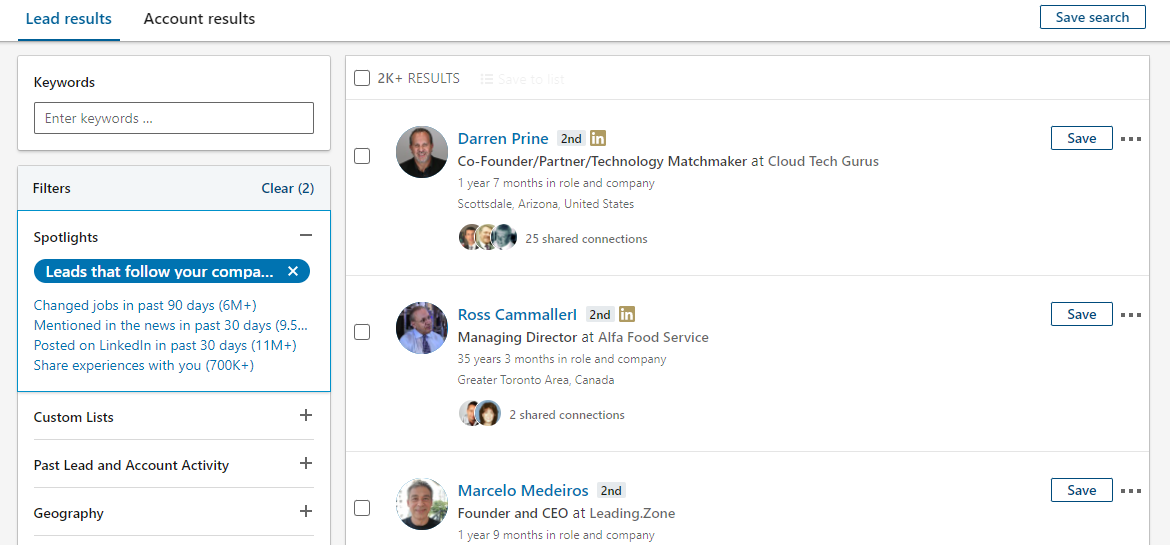Collapse the Spotlights filter section
This screenshot has height=545, width=1170.
click(x=305, y=235)
